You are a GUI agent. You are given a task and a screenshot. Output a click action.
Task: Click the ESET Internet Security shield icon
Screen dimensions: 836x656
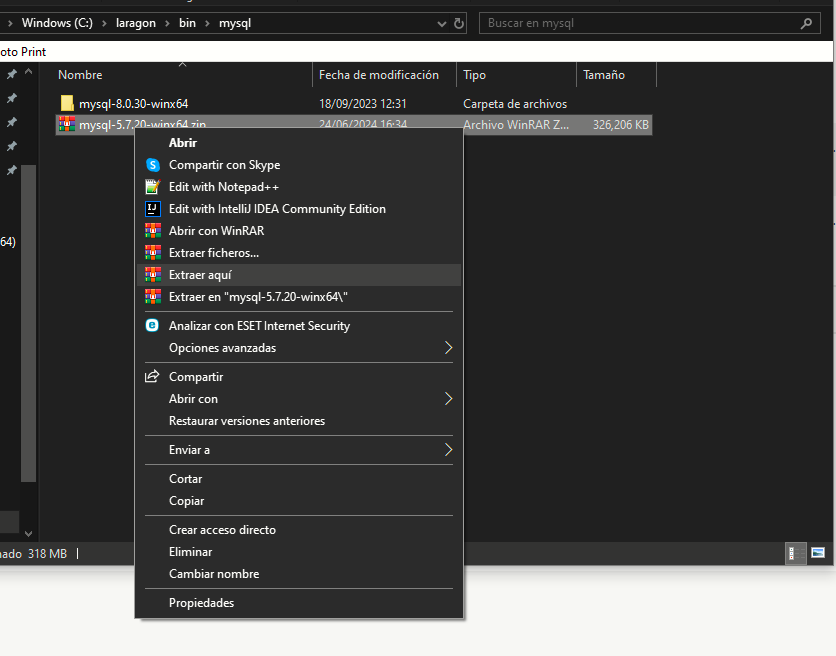[x=154, y=325]
